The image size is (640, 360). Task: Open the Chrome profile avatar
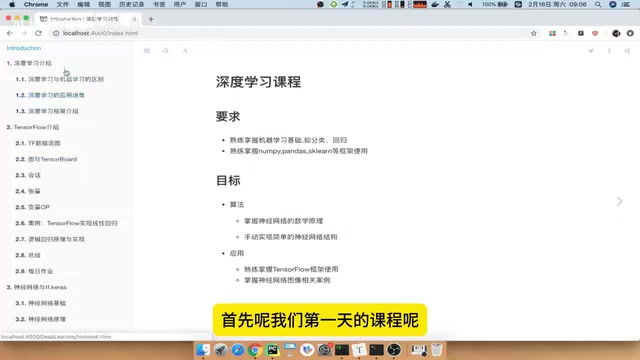(616, 33)
